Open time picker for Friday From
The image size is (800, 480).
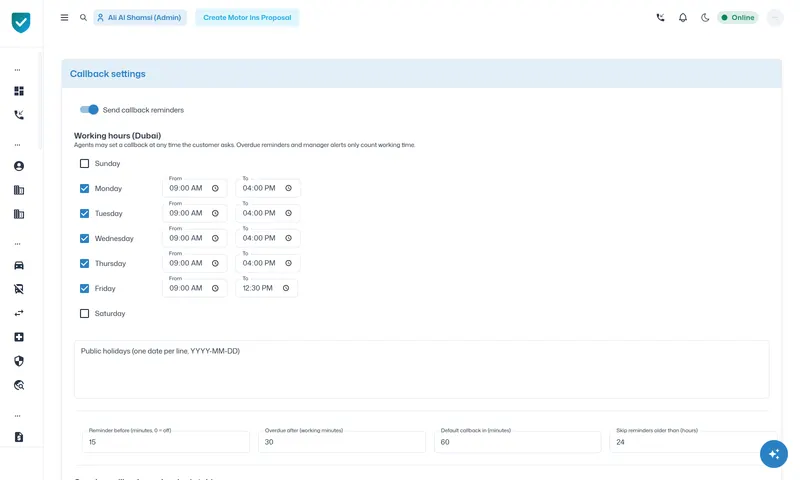coord(215,288)
